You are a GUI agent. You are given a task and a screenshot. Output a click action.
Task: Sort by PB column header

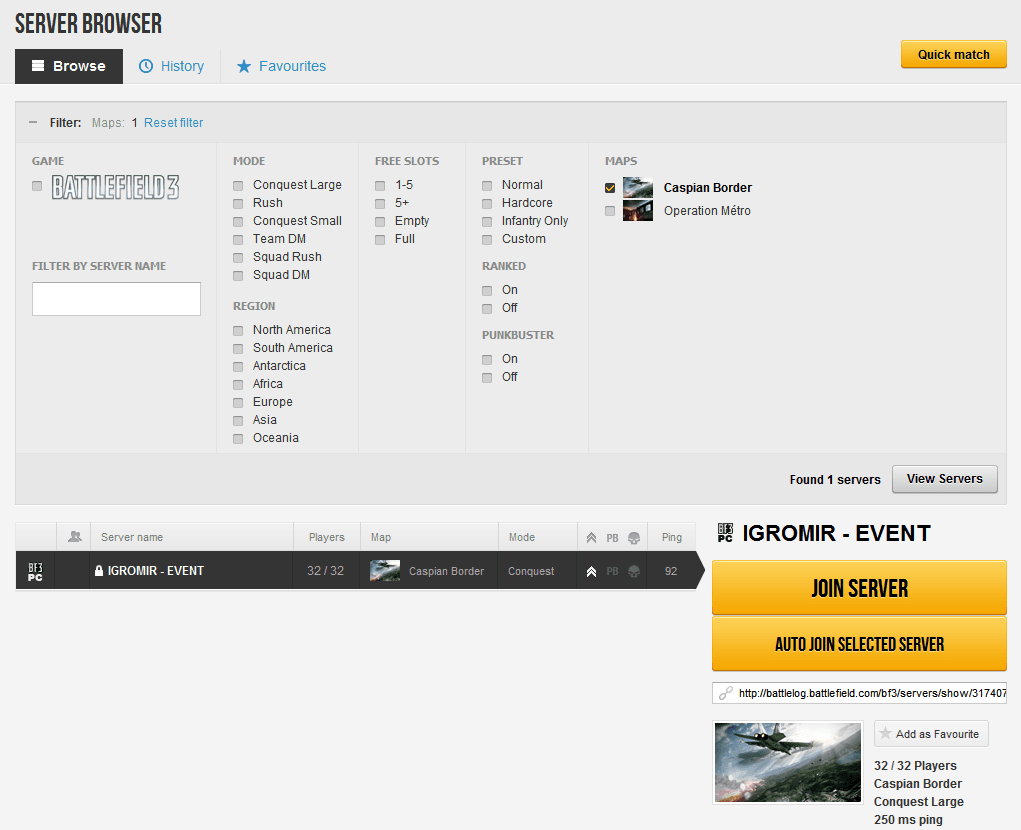click(612, 538)
